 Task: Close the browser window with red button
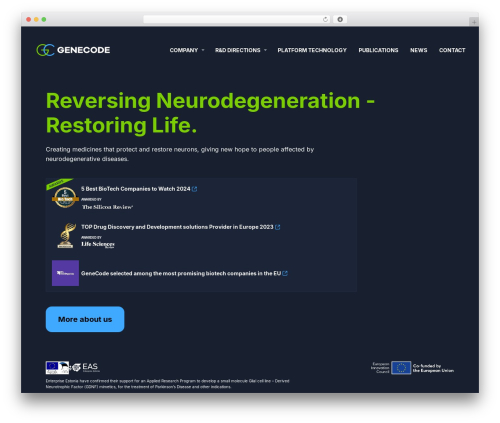(x=29, y=19)
